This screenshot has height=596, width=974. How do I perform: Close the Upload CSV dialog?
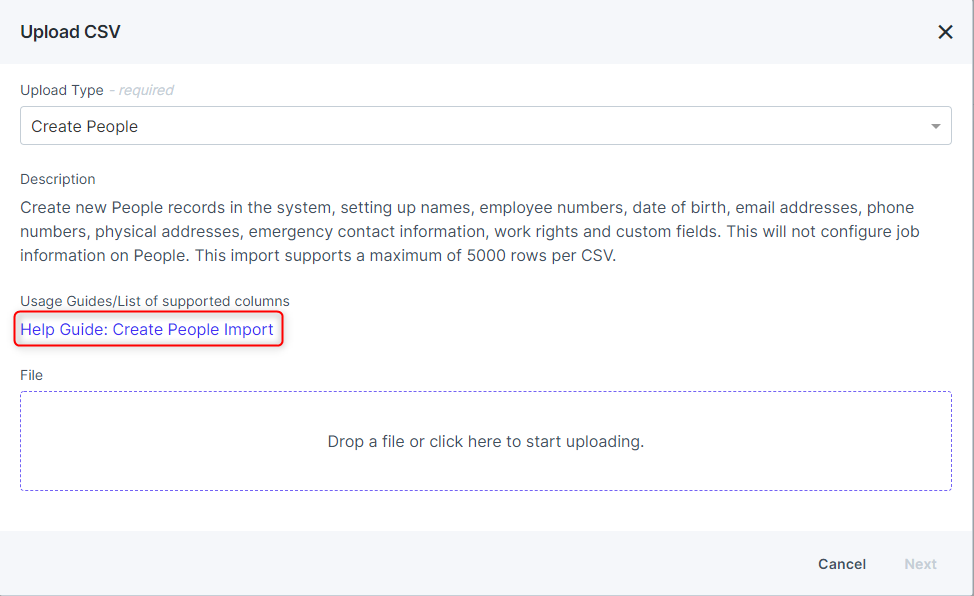pos(944,31)
